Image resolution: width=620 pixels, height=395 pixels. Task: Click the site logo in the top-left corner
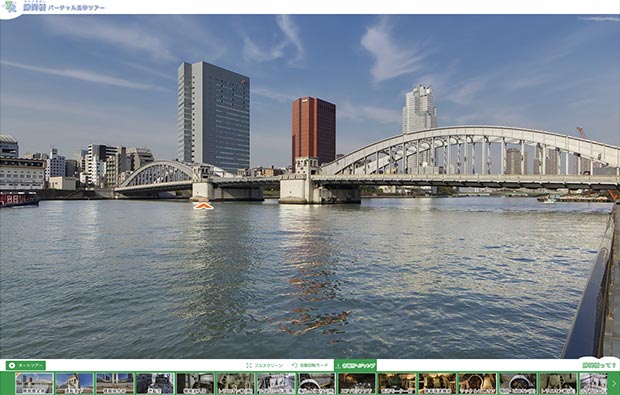tap(9, 7)
